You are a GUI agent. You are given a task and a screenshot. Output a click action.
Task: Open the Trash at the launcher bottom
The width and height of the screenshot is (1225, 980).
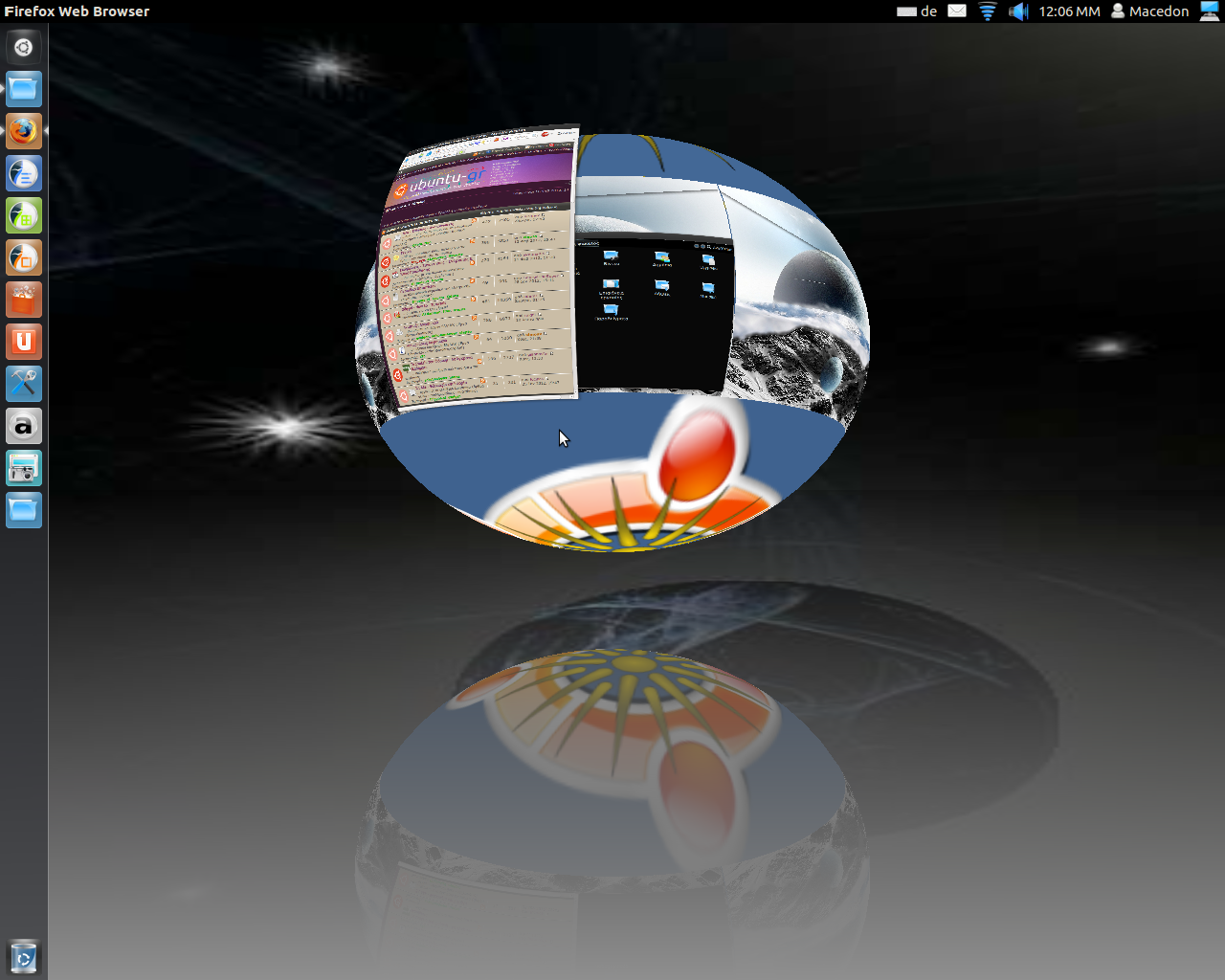tap(24, 957)
